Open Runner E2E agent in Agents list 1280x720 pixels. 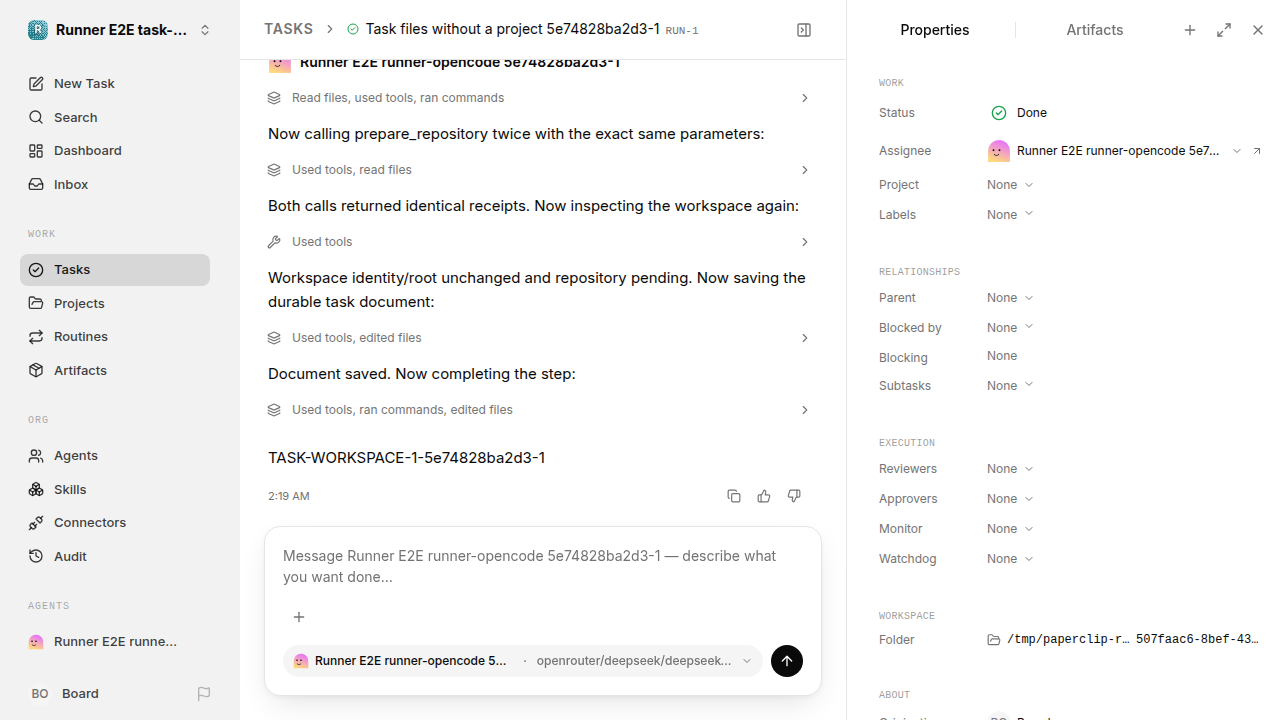pyautogui.click(x=115, y=642)
